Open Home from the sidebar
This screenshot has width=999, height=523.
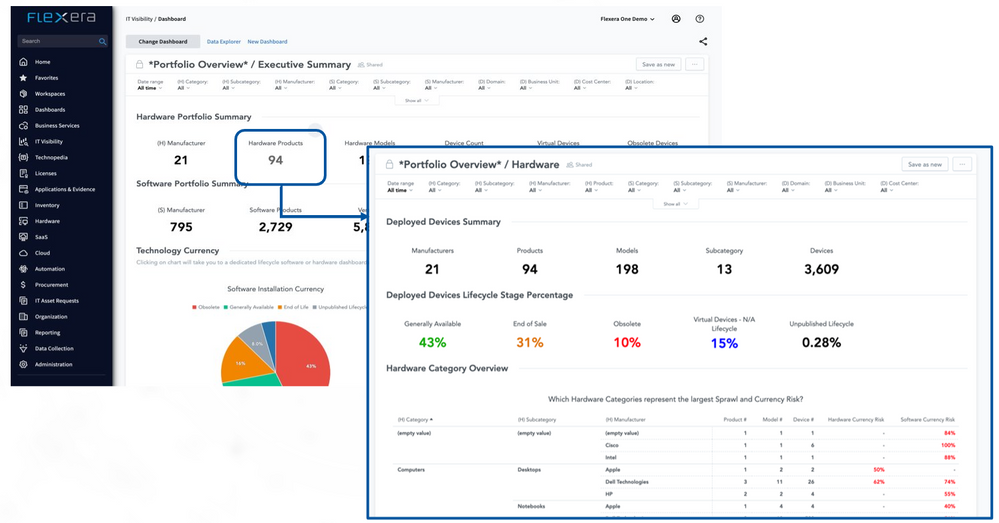tap(23, 62)
